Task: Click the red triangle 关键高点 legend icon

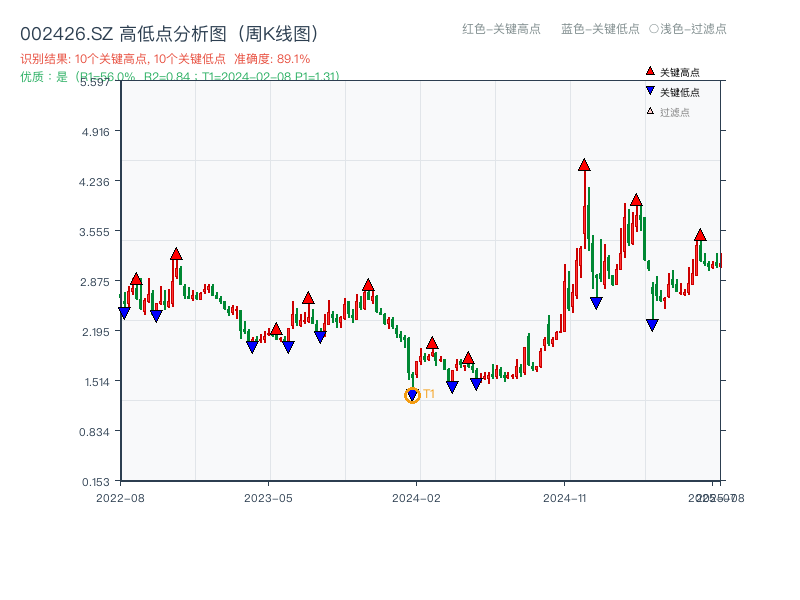Action: tap(649, 71)
